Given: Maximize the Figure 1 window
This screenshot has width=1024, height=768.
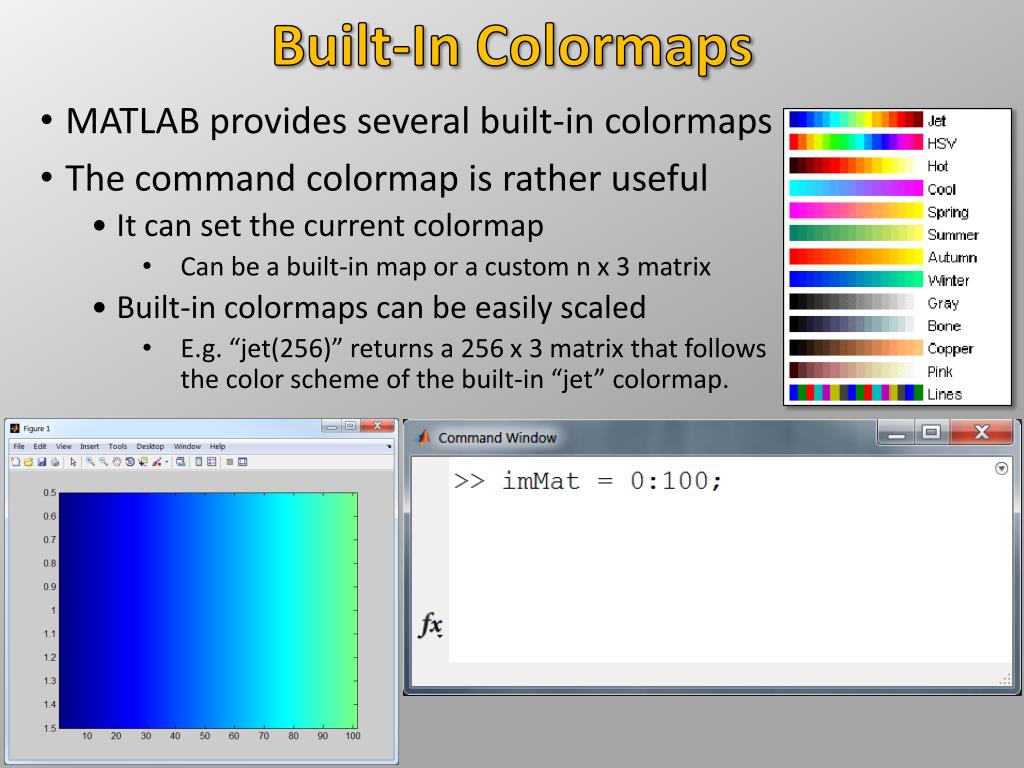Looking at the screenshot, I should point(350,426).
